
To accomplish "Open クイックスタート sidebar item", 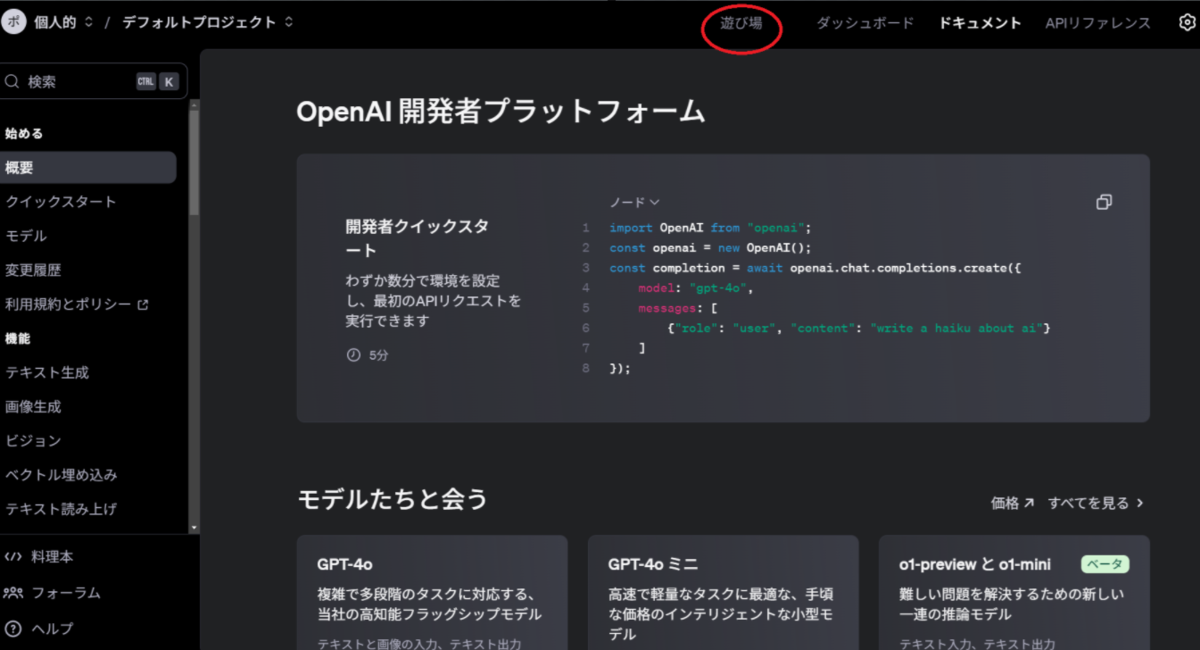I will pos(61,202).
